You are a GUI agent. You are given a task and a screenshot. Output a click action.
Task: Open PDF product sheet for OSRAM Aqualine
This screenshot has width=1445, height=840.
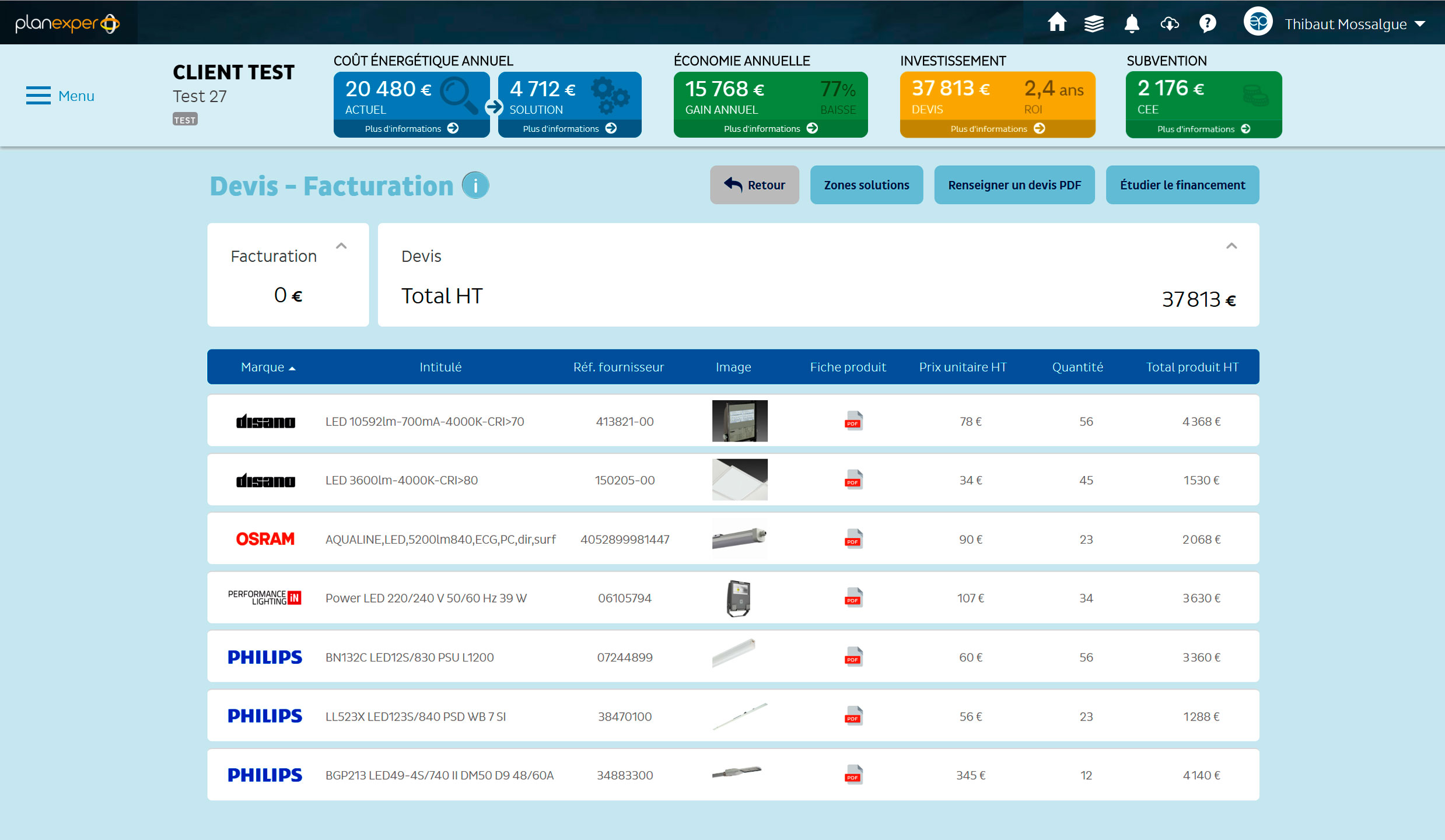pyautogui.click(x=853, y=539)
